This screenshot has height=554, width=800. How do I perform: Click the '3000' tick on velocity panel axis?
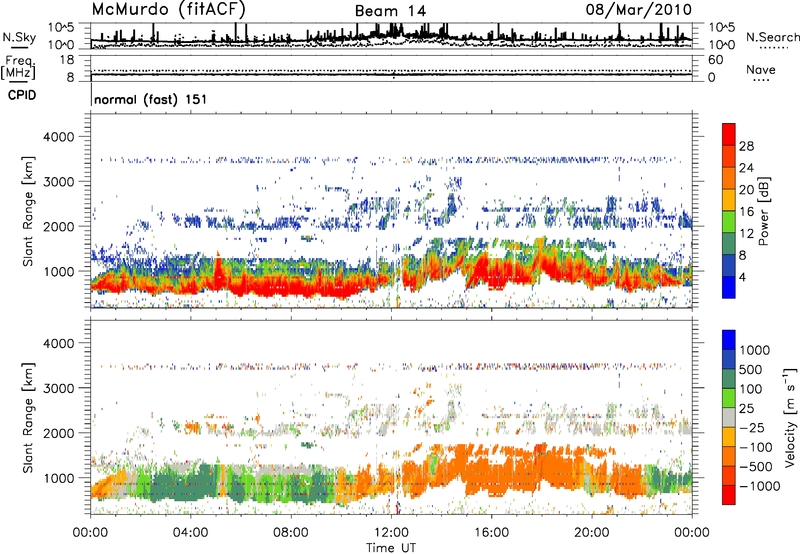pyautogui.click(x=59, y=388)
